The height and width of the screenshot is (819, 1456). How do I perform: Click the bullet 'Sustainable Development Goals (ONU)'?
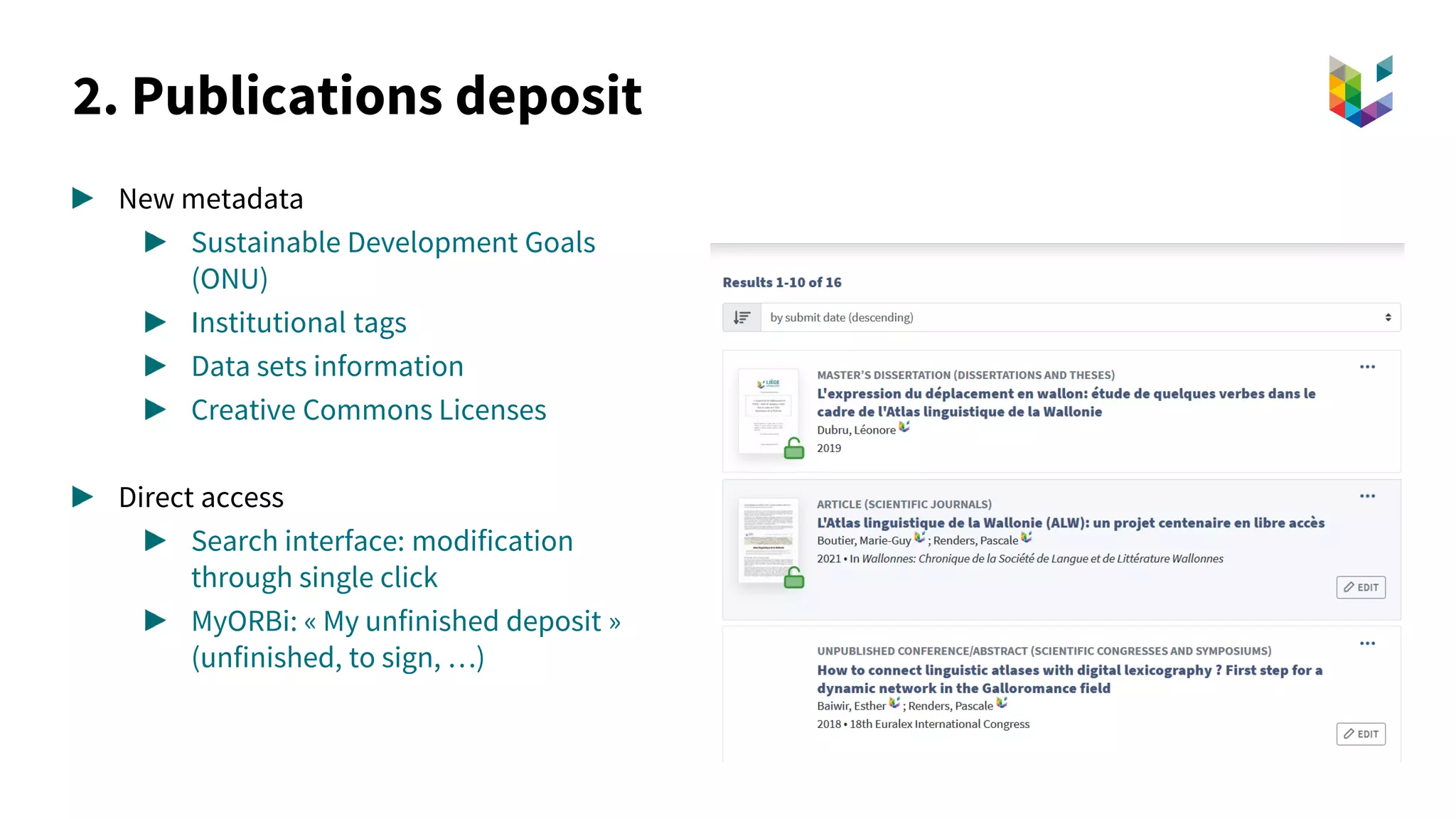point(393,260)
